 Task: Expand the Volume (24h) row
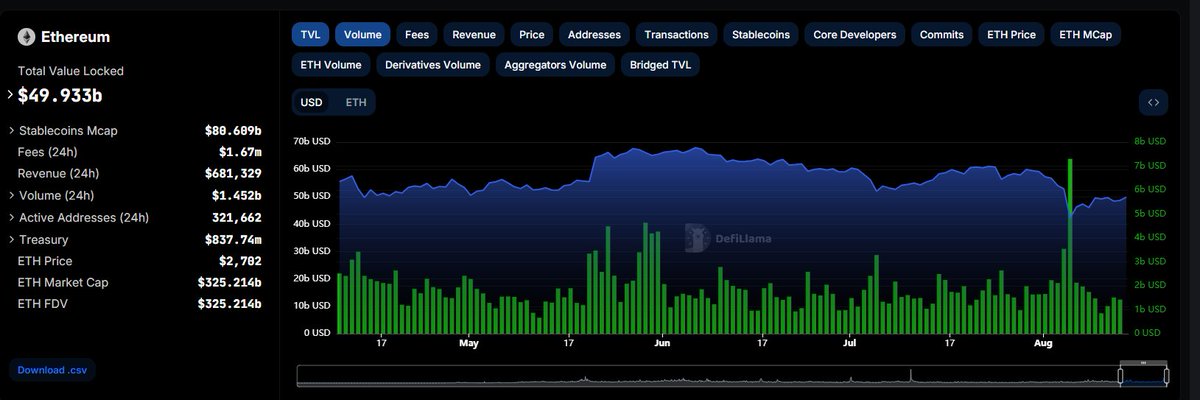11,195
